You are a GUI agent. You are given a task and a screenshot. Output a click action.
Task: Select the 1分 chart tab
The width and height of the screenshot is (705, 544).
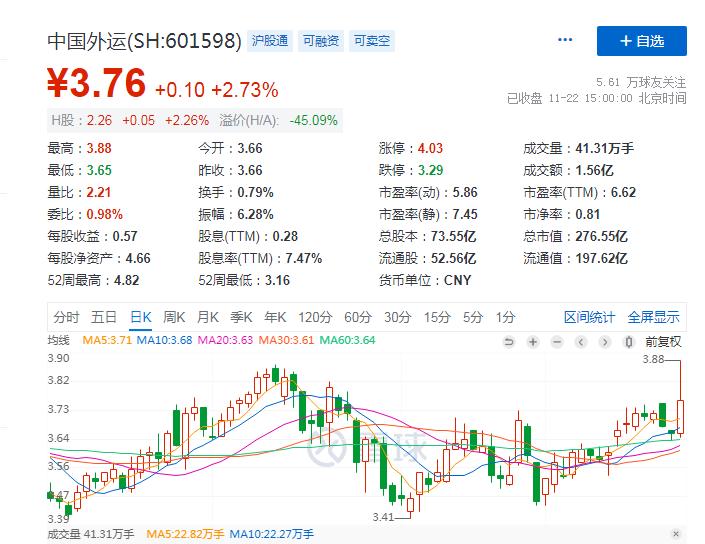505,317
